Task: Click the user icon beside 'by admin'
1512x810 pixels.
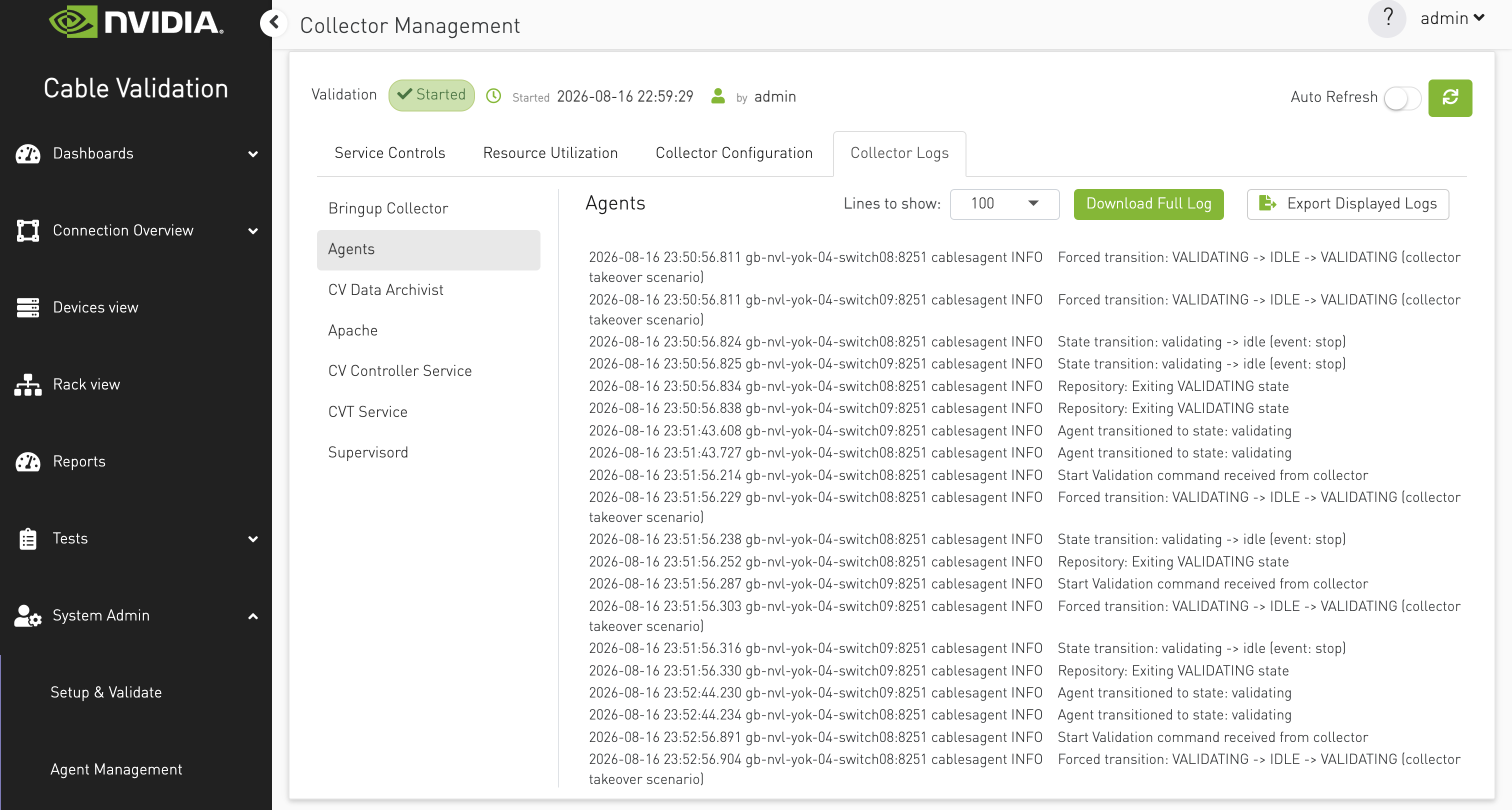Action: pos(718,95)
